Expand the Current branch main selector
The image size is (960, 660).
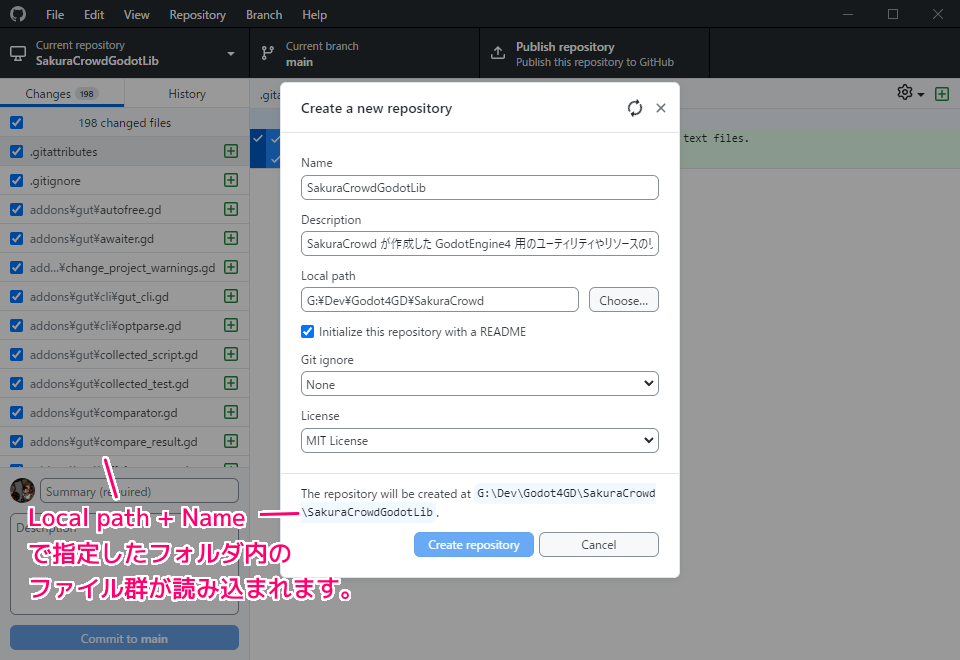pyautogui.click(x=364, y=53)
